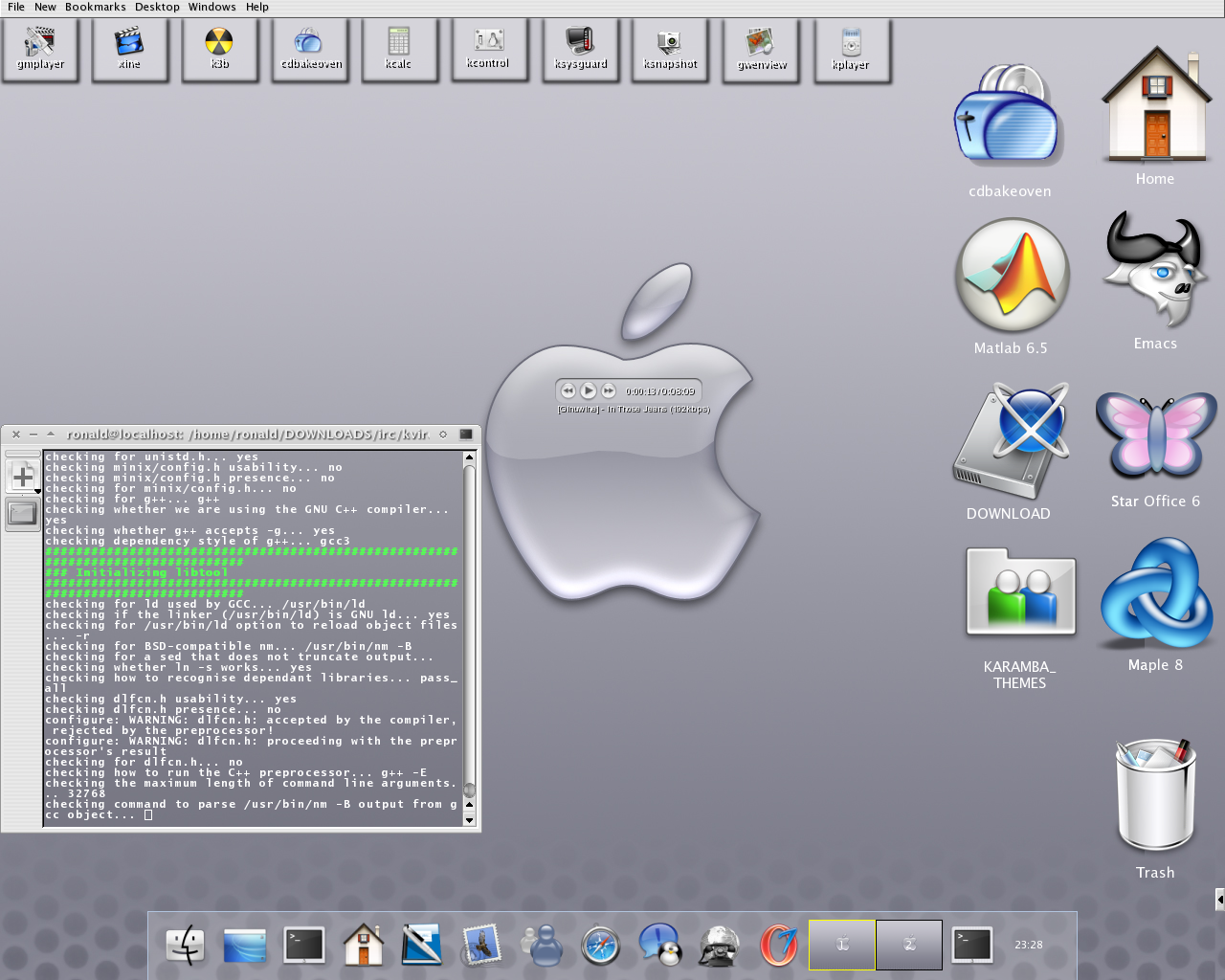Image resolution: width=1225 pixels, height=980 pixels.
Task: Switch to virtual desktop 1 in pager
Action: tap(842, 945)
